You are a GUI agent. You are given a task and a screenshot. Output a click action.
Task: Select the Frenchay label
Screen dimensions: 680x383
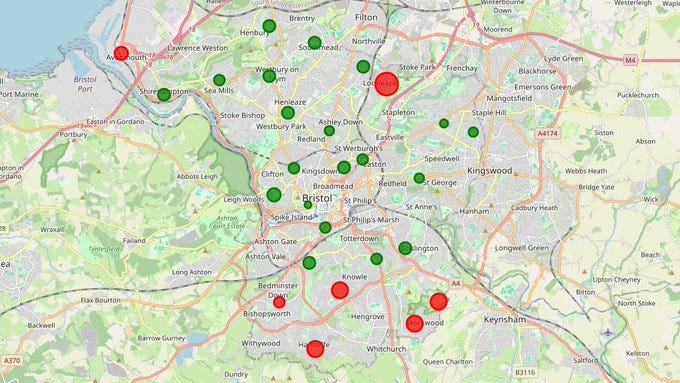[462, 68]
